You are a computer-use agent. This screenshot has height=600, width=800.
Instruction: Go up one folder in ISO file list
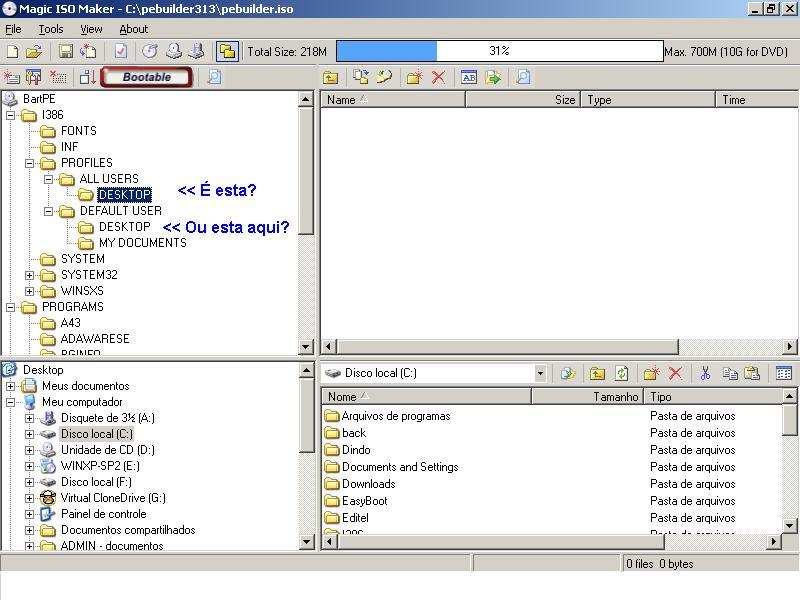[331, 77]
